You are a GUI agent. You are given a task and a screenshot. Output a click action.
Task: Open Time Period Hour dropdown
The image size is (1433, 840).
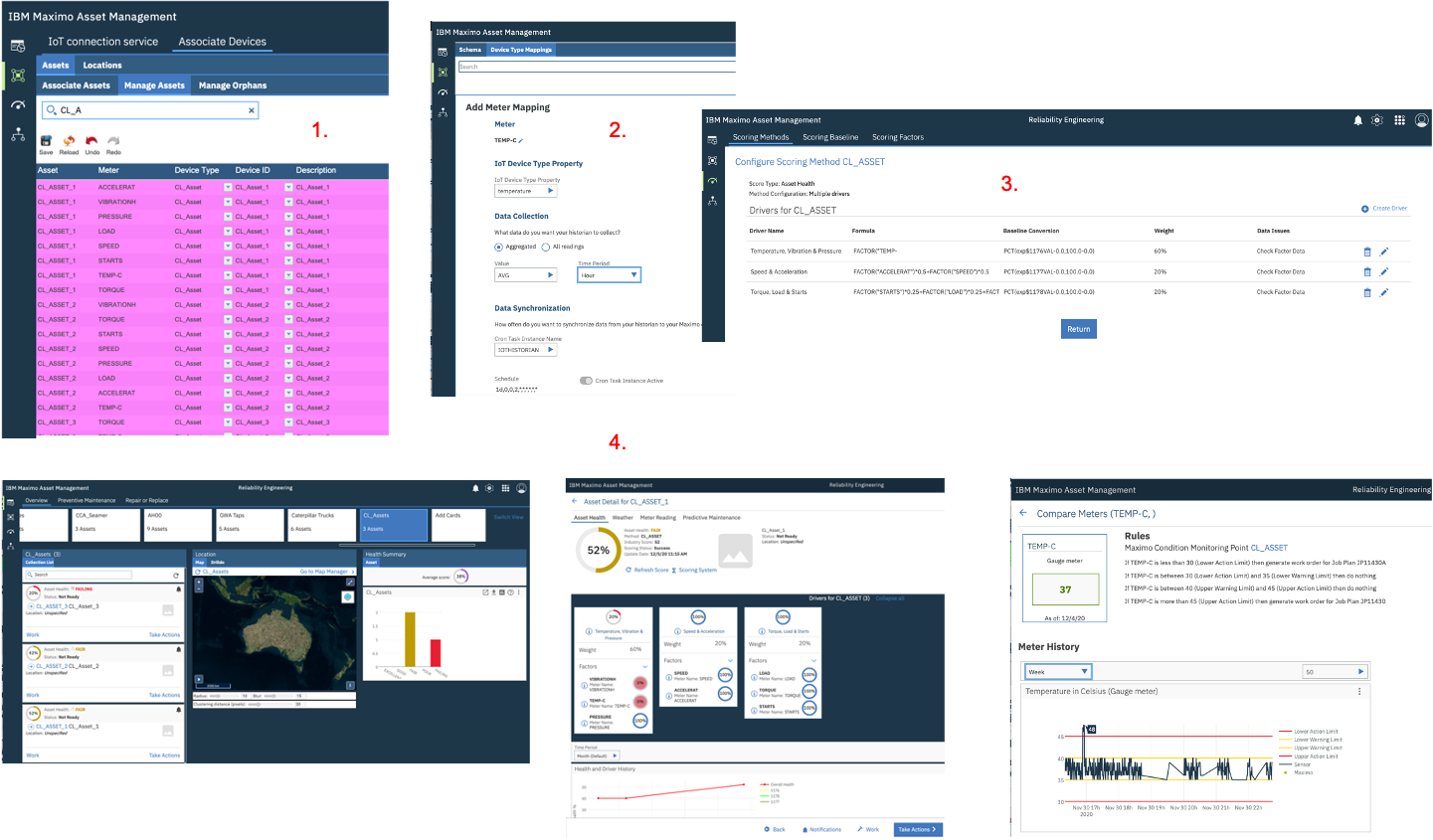click(x=609, y=275)
